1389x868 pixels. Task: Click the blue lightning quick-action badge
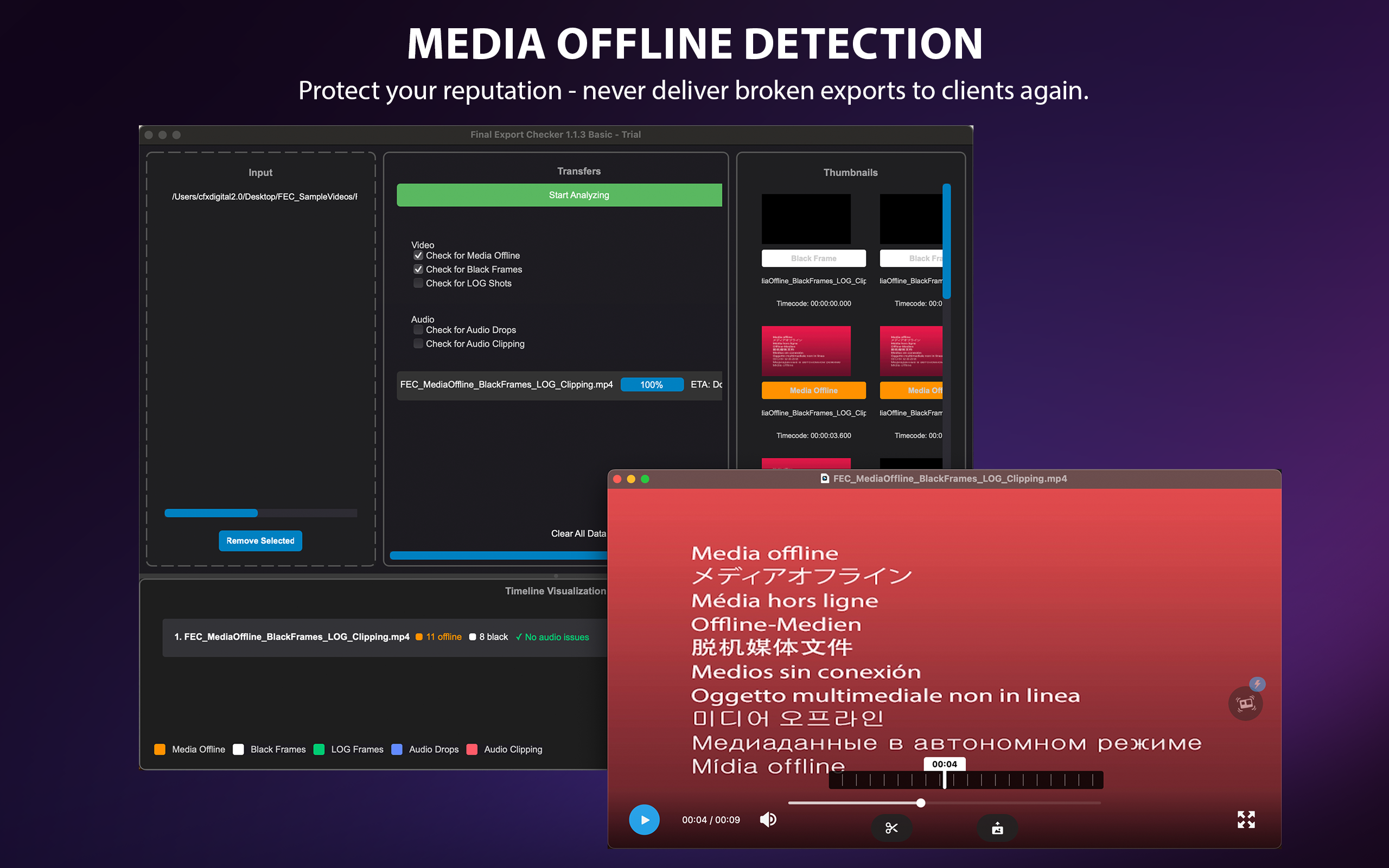pos(1257,684)
